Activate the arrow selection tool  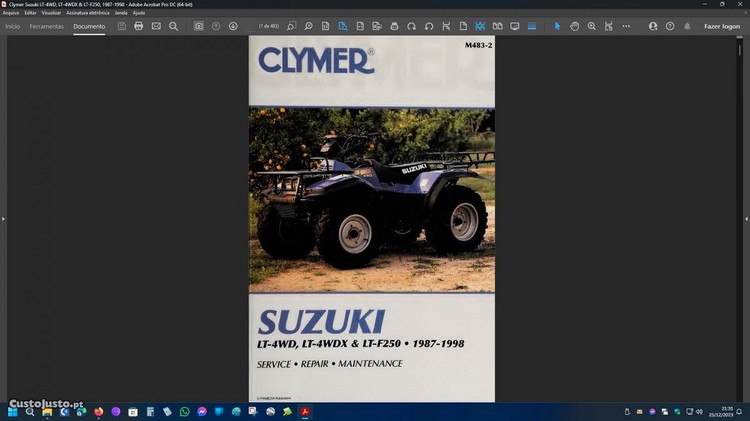pyautogui.click(x=558, y=26)
